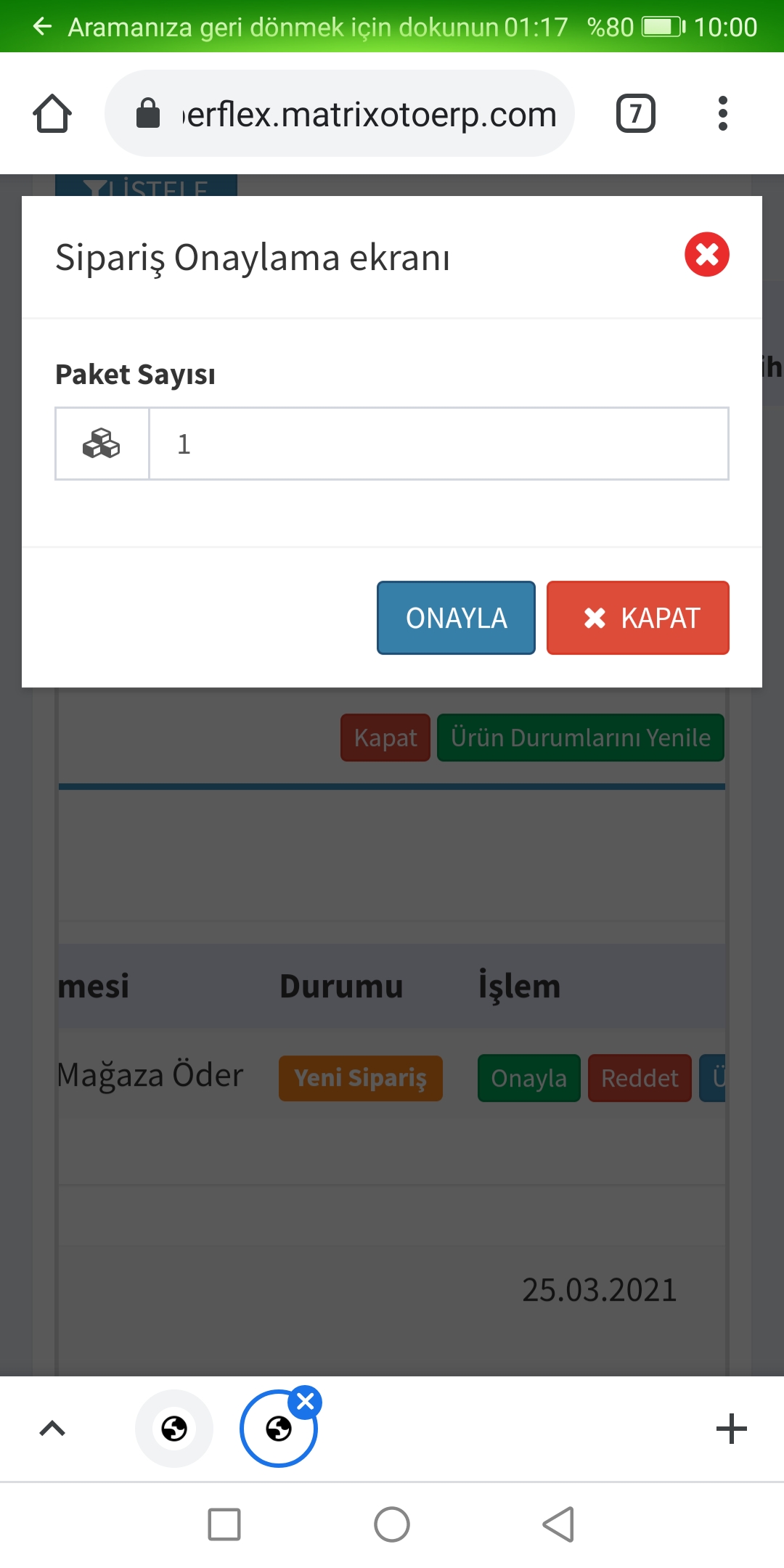784x1568 pixels.
Task: Tap the browser home icon
Action: click(x=52, y=114)
